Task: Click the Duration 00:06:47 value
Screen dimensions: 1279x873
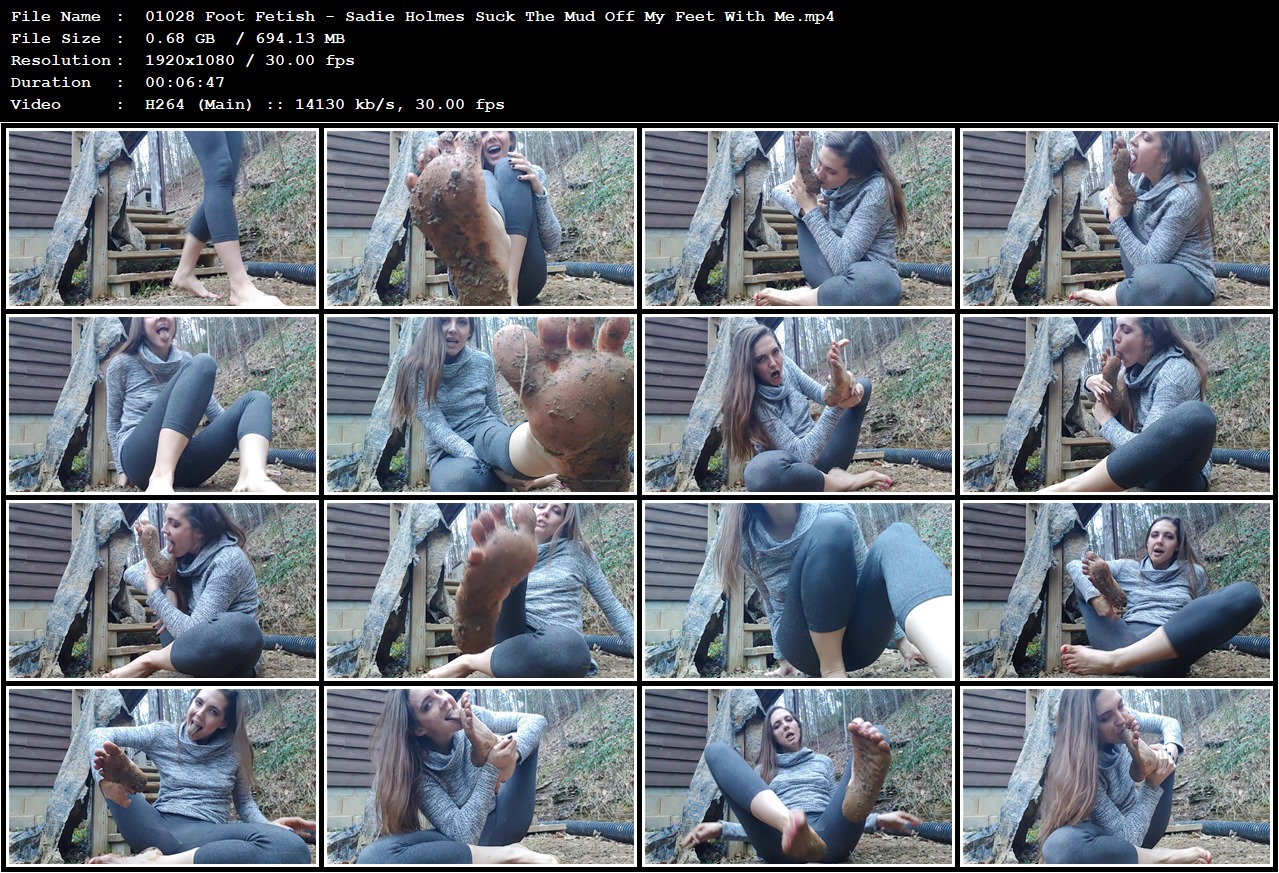Action: tap(183, 82)
